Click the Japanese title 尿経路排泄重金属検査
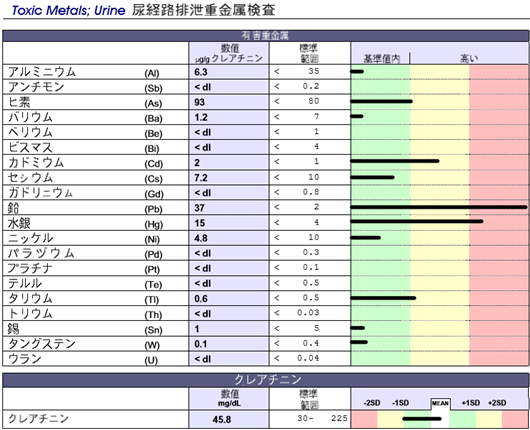This screenshot has height=430, width=530. [203, 10]
